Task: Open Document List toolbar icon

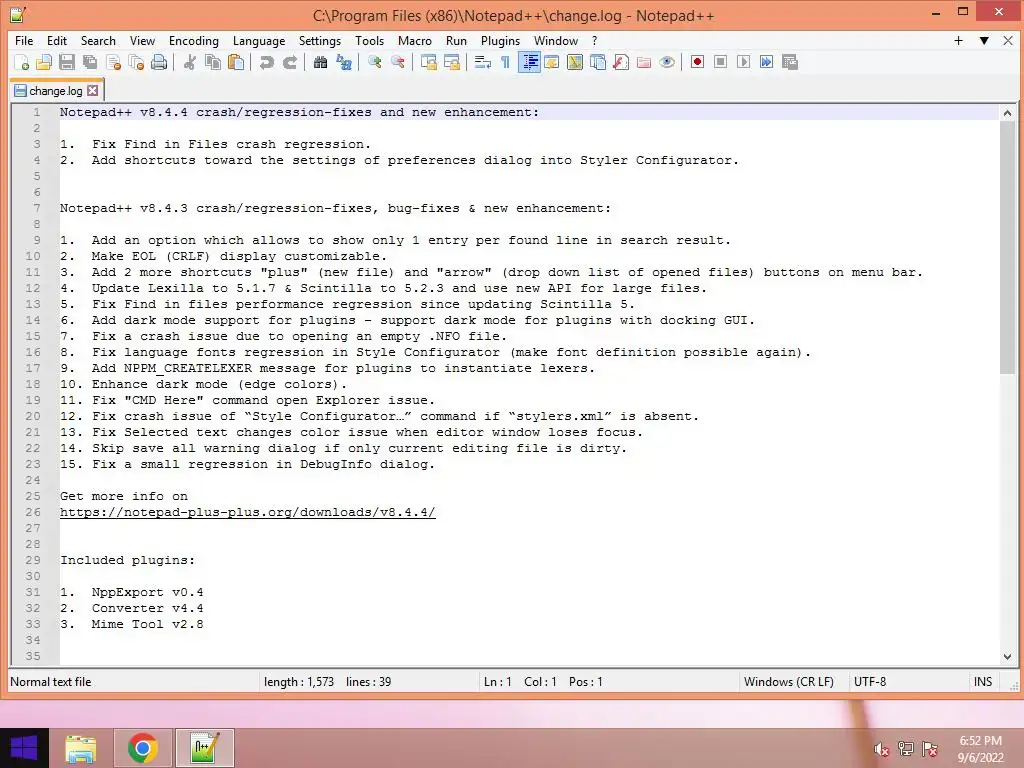Action: tap(598, 62)
